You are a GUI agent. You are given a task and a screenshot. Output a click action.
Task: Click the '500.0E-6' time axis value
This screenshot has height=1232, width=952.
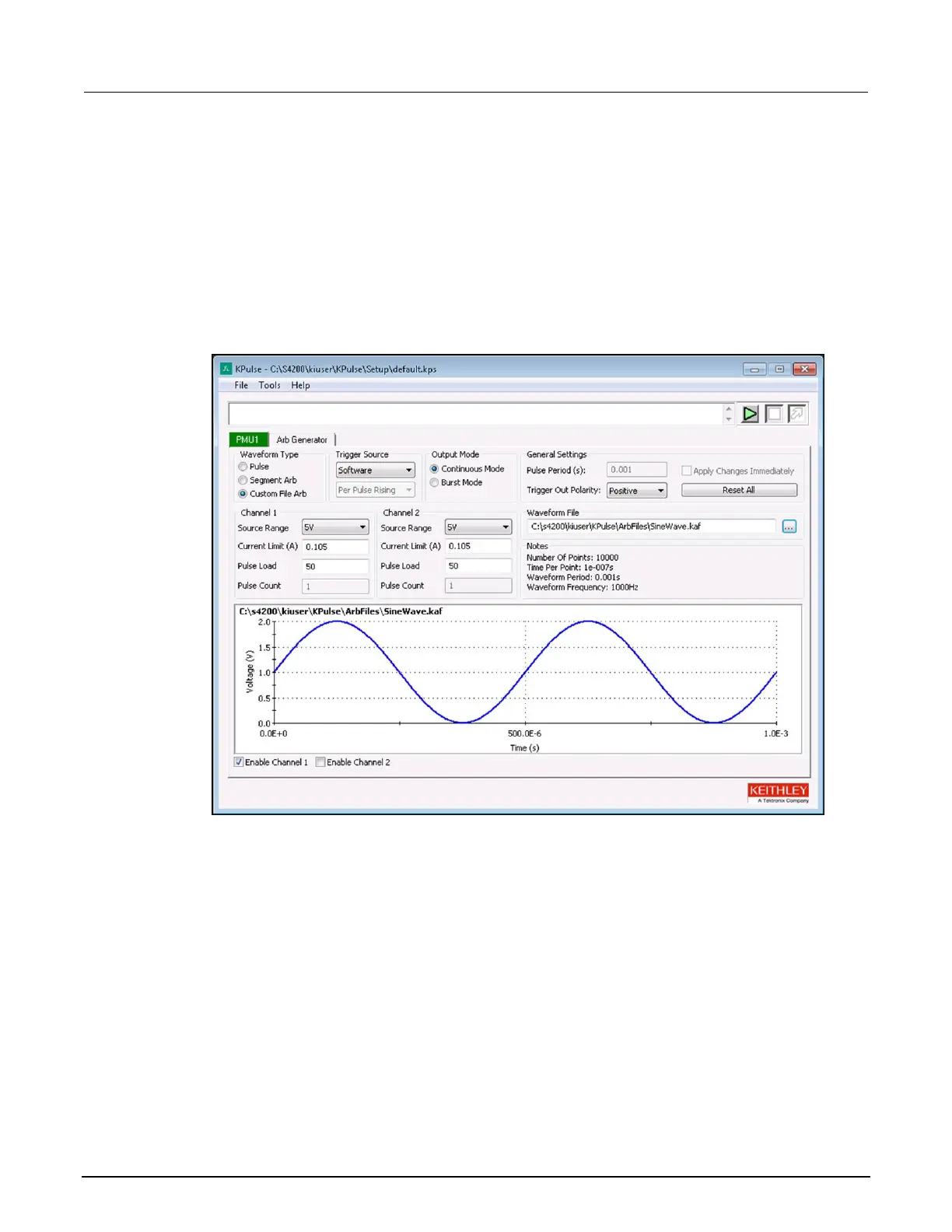[x=525, y=733]
